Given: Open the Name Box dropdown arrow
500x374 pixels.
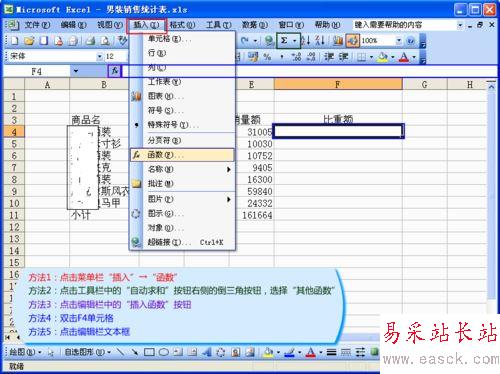Looking at the screenshot, I should [x=76, y=71].
